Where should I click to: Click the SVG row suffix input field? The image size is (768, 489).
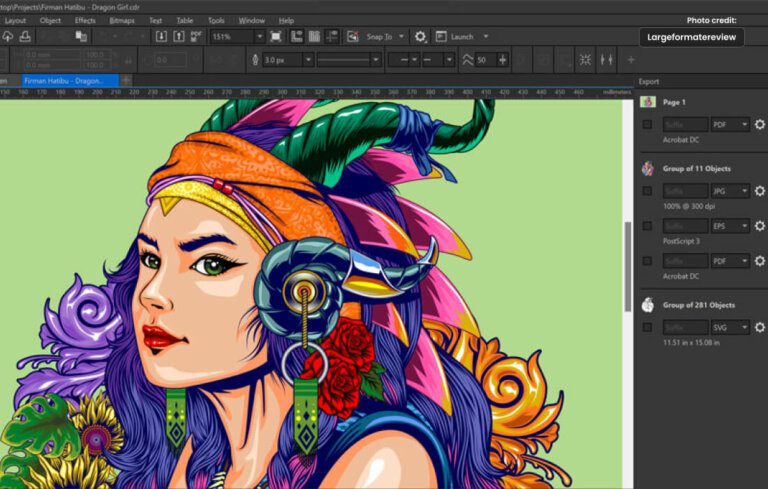[x=685, y=327]
